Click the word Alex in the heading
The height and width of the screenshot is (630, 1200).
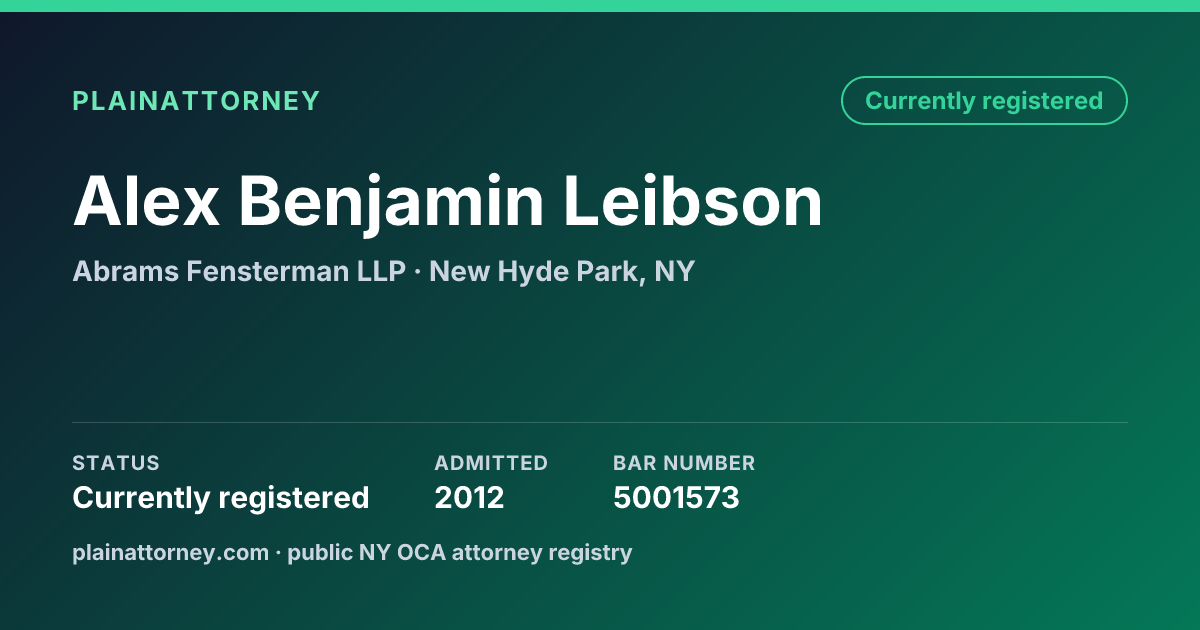click(x=146, y=201)
